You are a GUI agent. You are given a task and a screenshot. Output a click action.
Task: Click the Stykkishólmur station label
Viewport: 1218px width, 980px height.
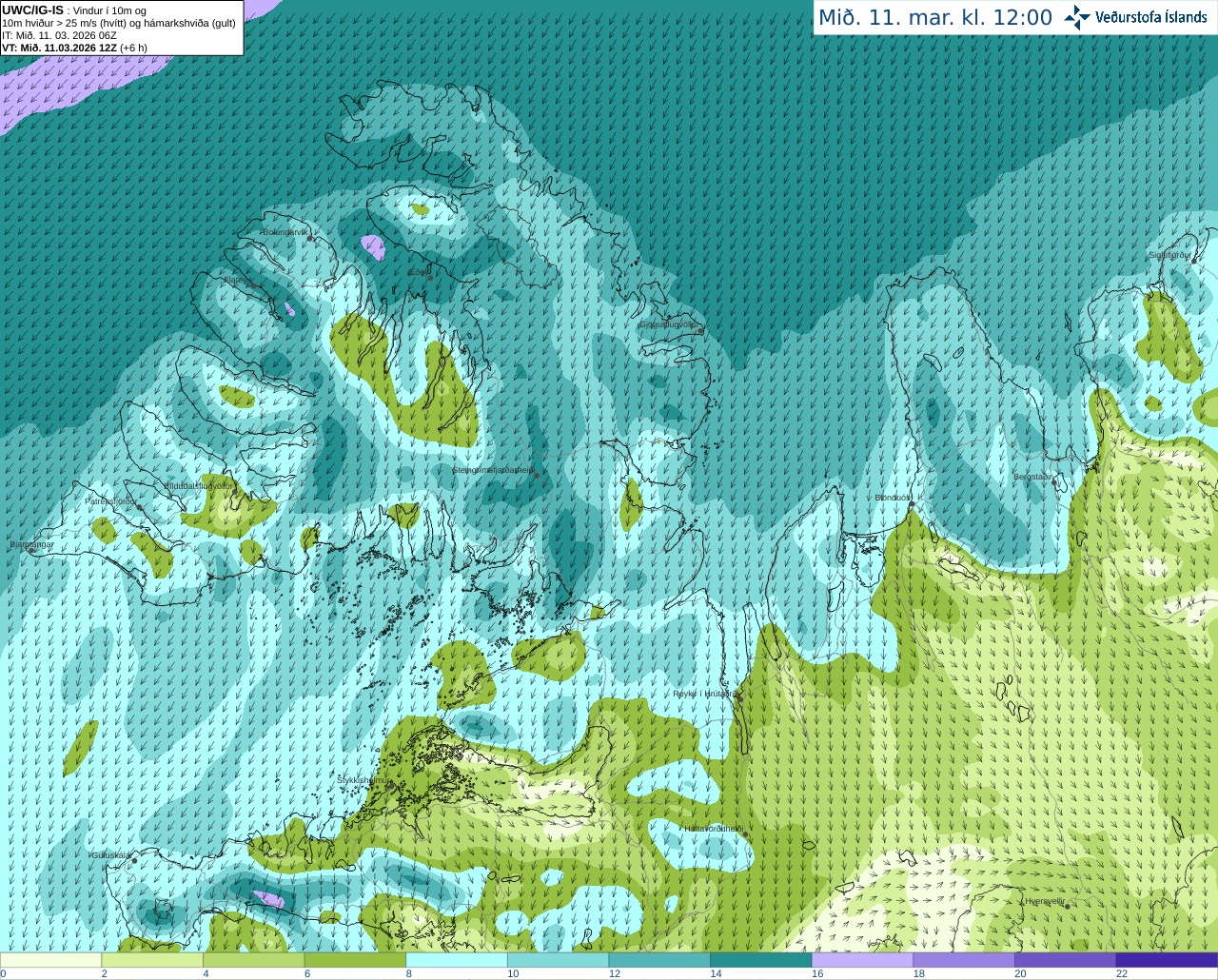pyautogui.click(x=362, y=780)
